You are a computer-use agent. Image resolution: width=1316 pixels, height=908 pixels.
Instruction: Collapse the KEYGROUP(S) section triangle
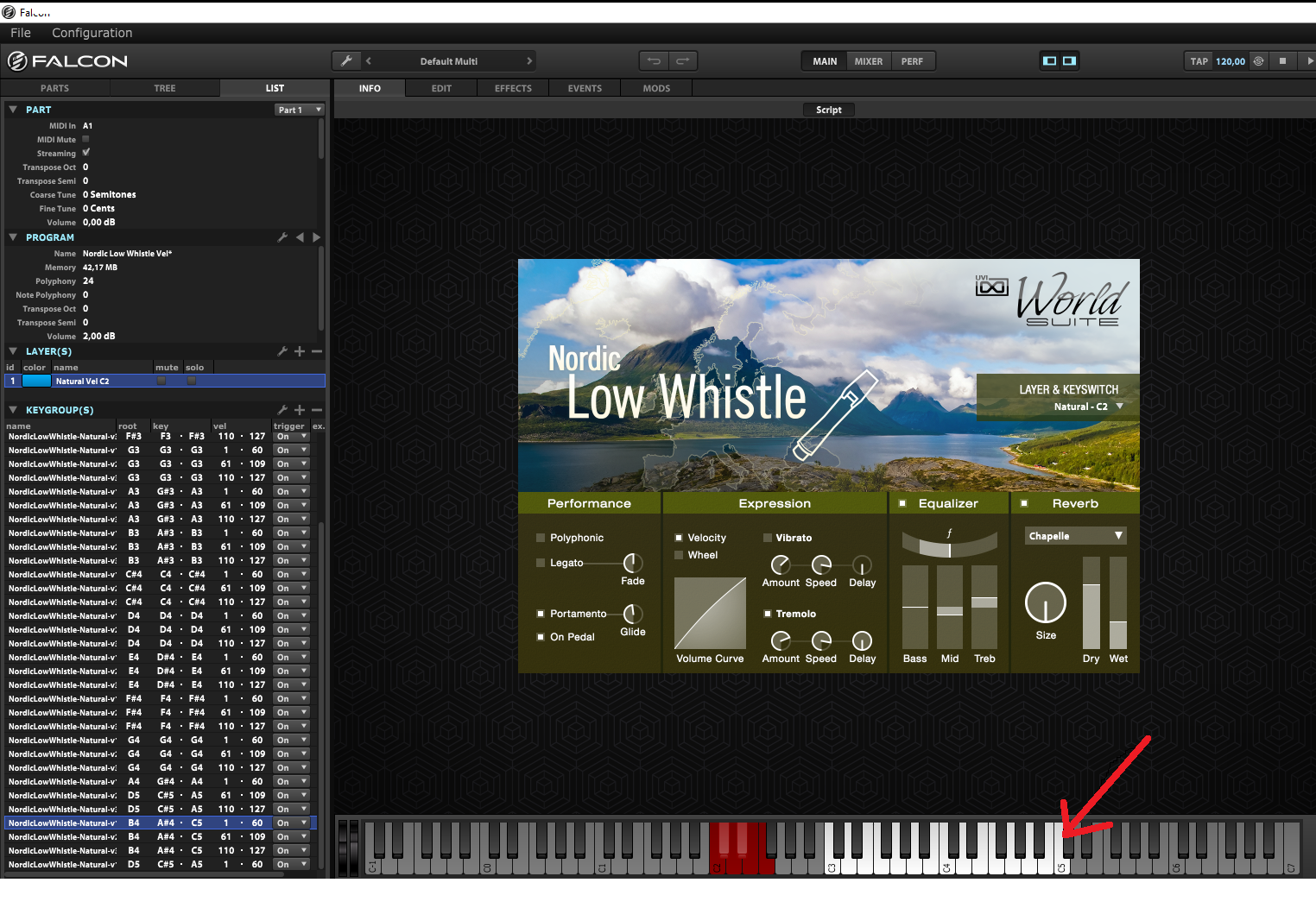pos(13,410)
